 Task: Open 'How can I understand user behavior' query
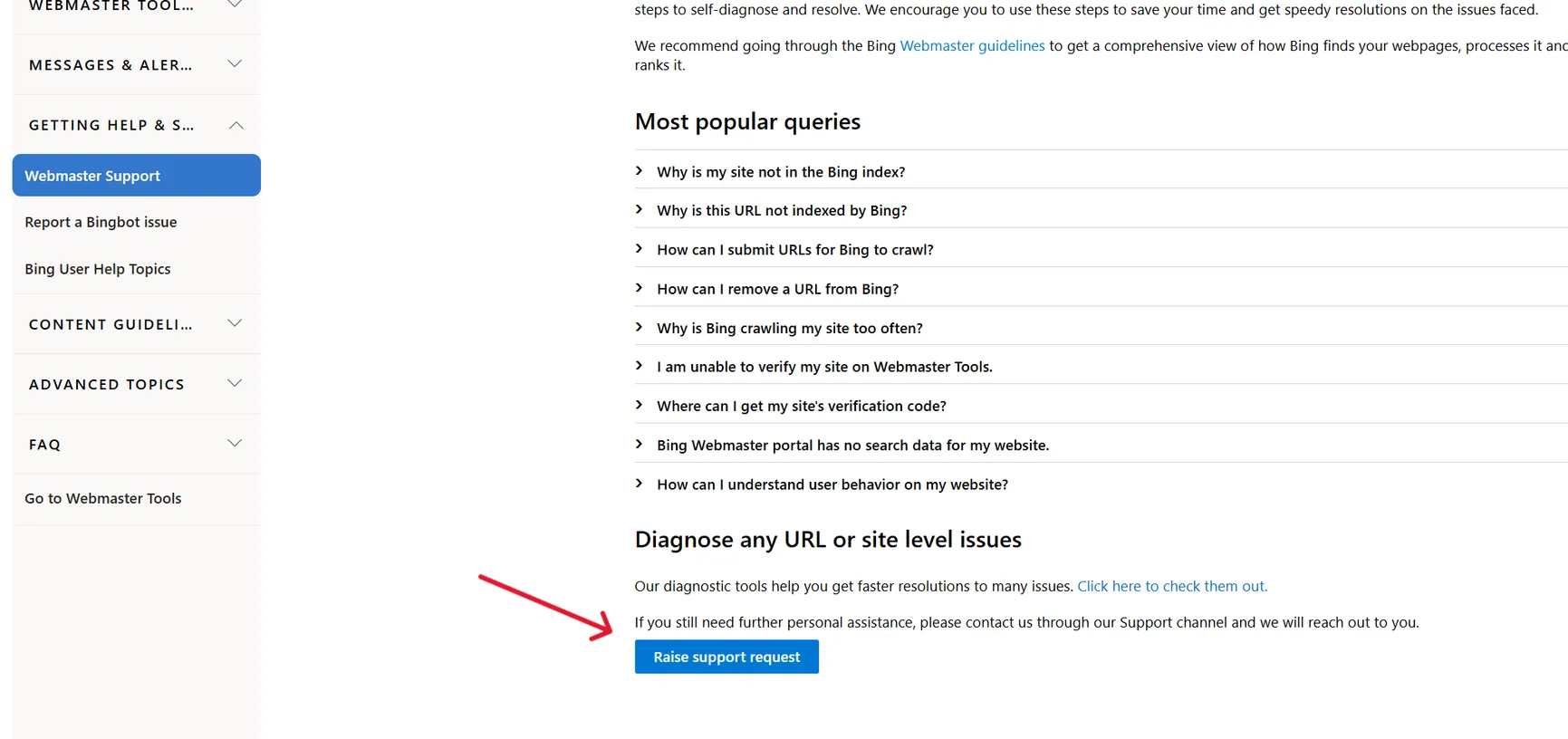point(832,485)
